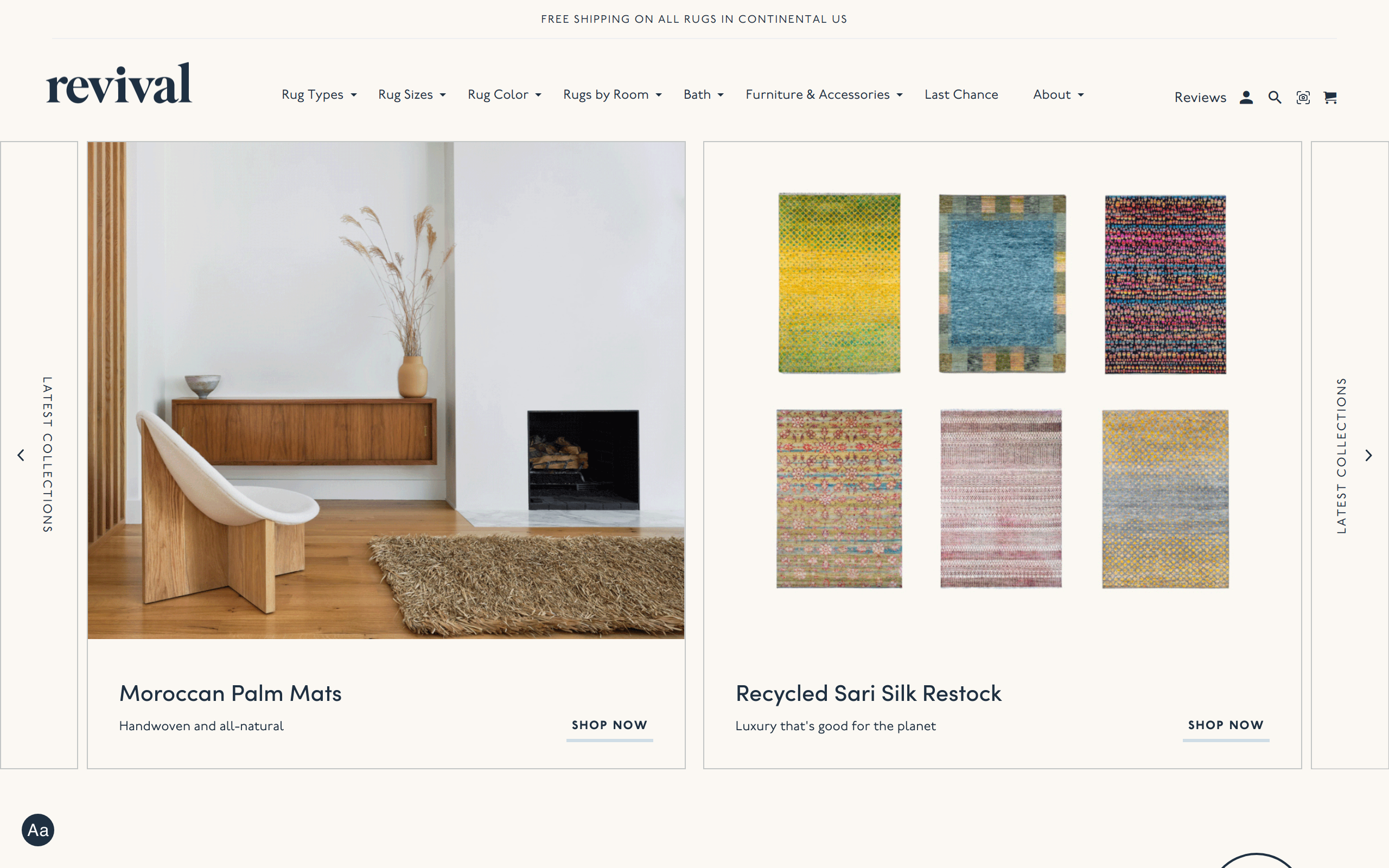Open the Aa accessibility text button
The width and height of the screenshot is (1389, 868).
coord(38,829)
